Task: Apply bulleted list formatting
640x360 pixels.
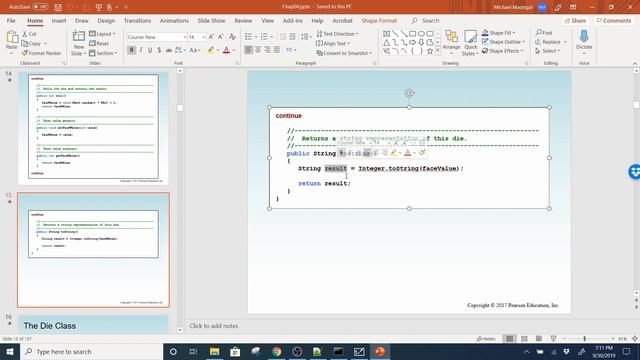Action: pyautogui.click(x=248, y=37)
